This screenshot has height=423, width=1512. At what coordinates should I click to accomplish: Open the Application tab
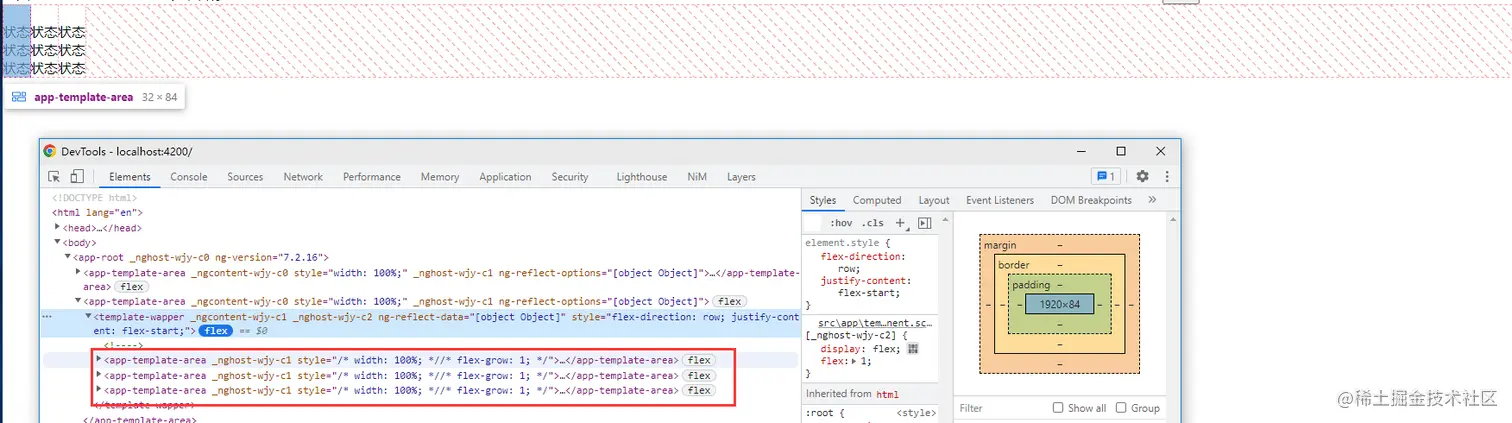point(505,177)
